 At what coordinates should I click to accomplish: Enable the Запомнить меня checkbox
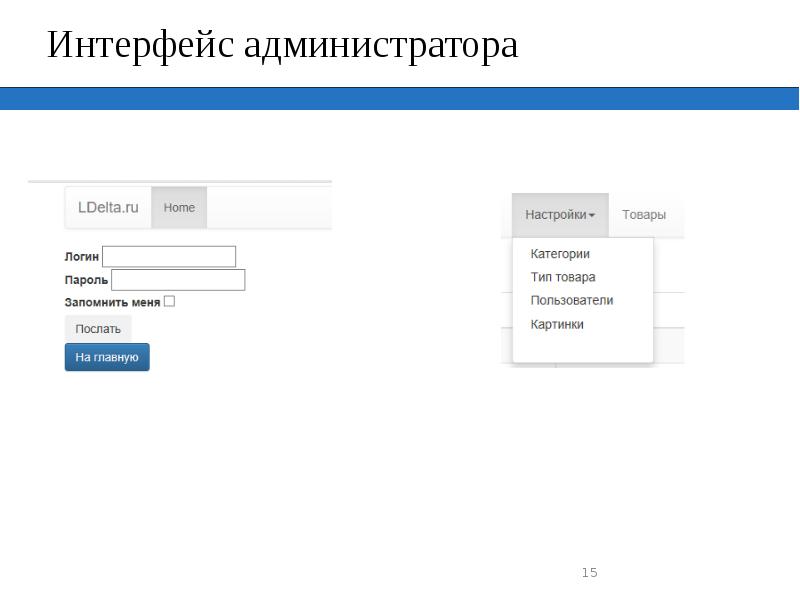tap(169, 301)
